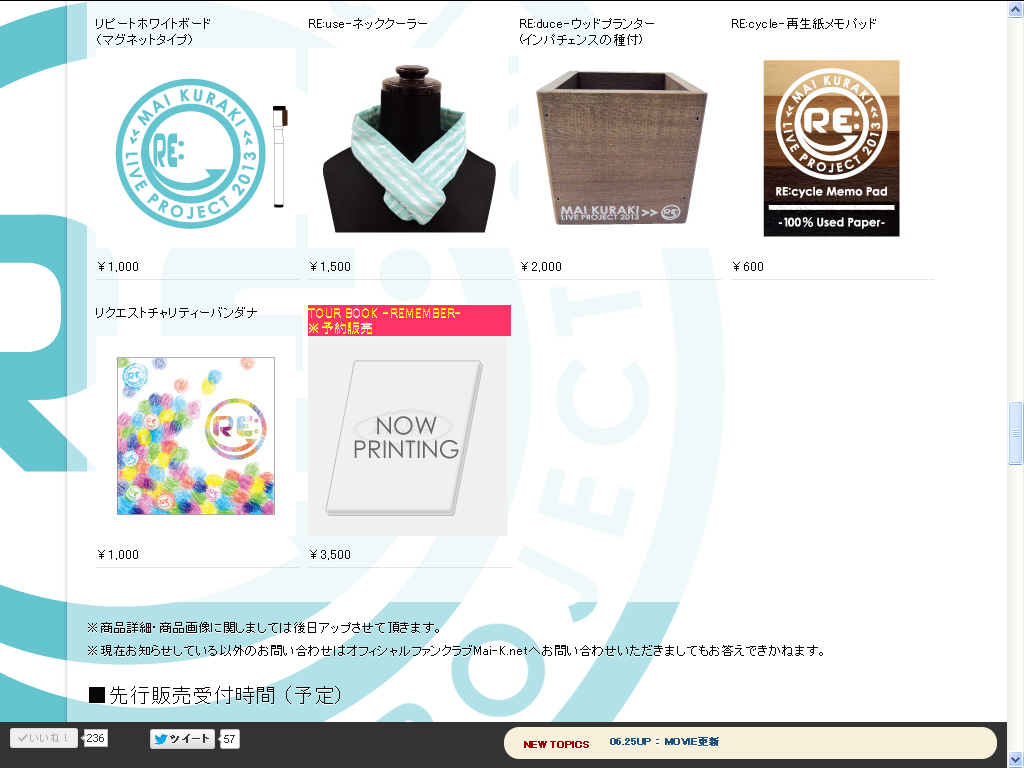
Task: Click the RE:cycle memo pad title text
Action: (803, 24)
